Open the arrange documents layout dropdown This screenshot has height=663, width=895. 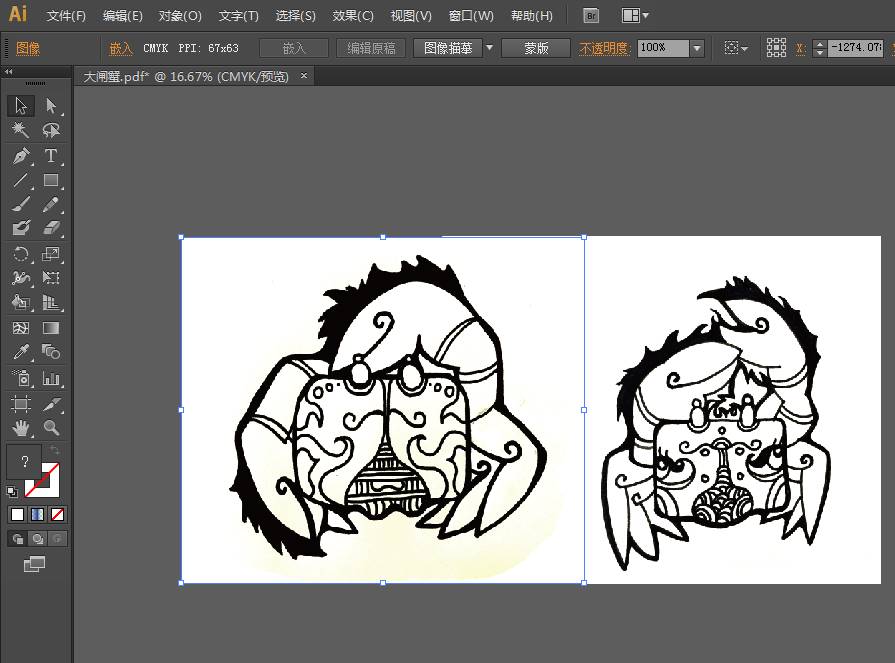pos(635,15)
